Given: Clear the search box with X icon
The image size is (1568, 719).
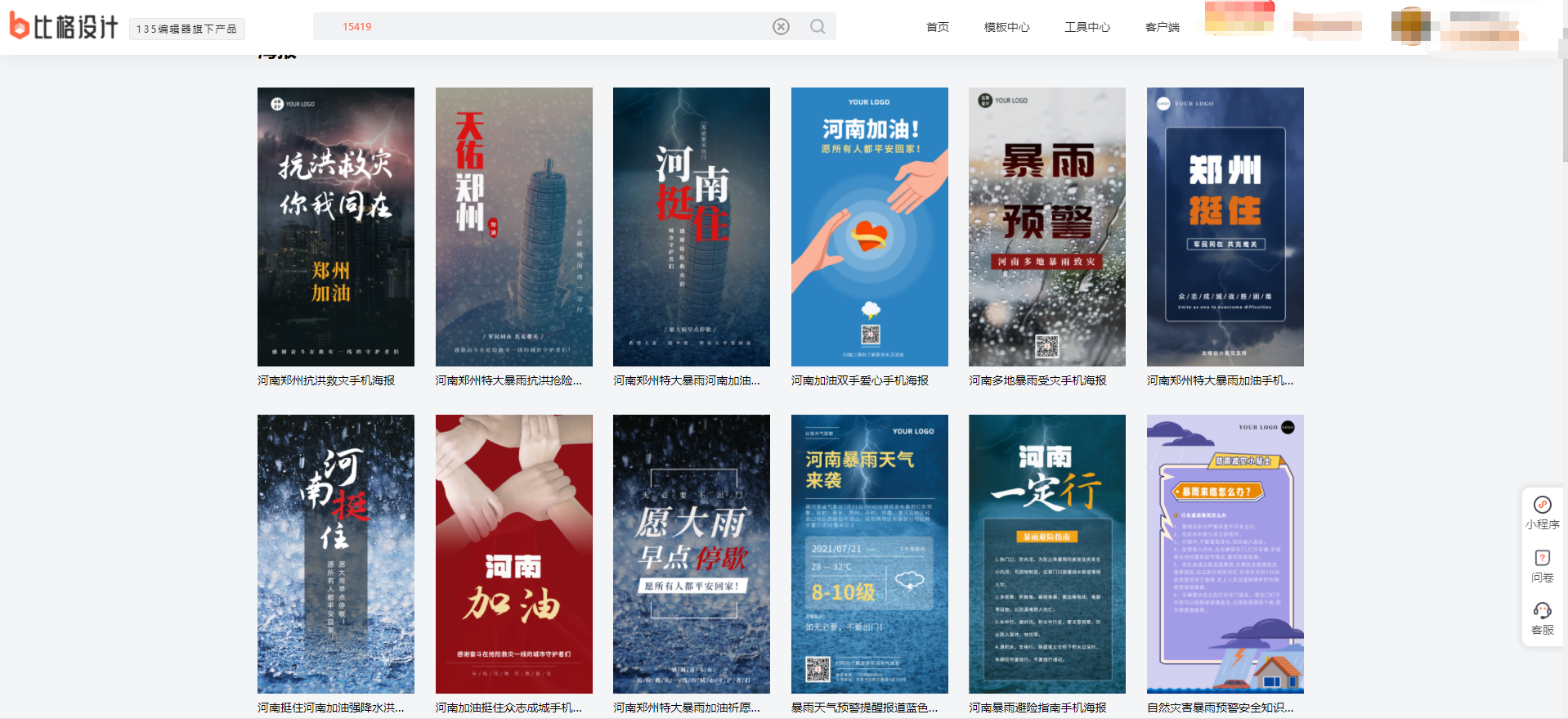Looking at the screenshot, I should point(781,27).
